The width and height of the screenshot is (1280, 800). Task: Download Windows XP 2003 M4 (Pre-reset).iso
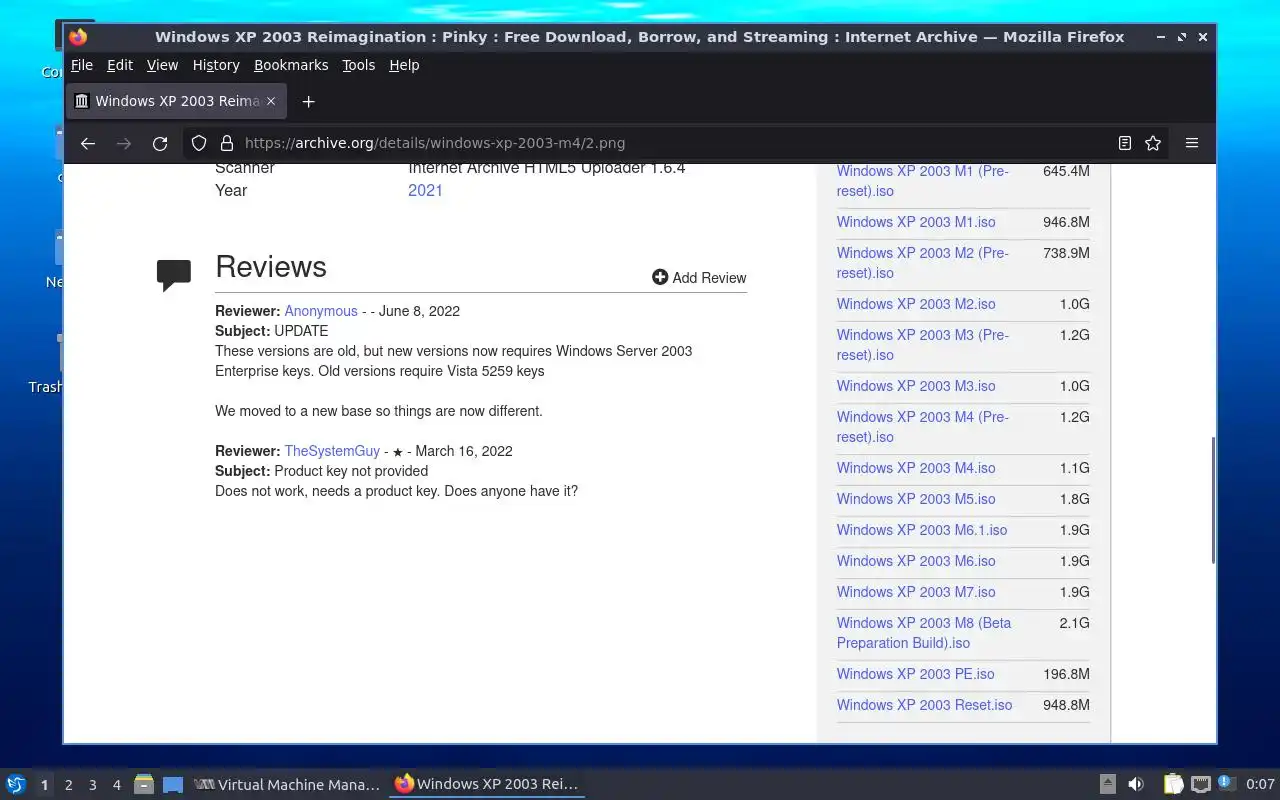(x=922, y=427)
